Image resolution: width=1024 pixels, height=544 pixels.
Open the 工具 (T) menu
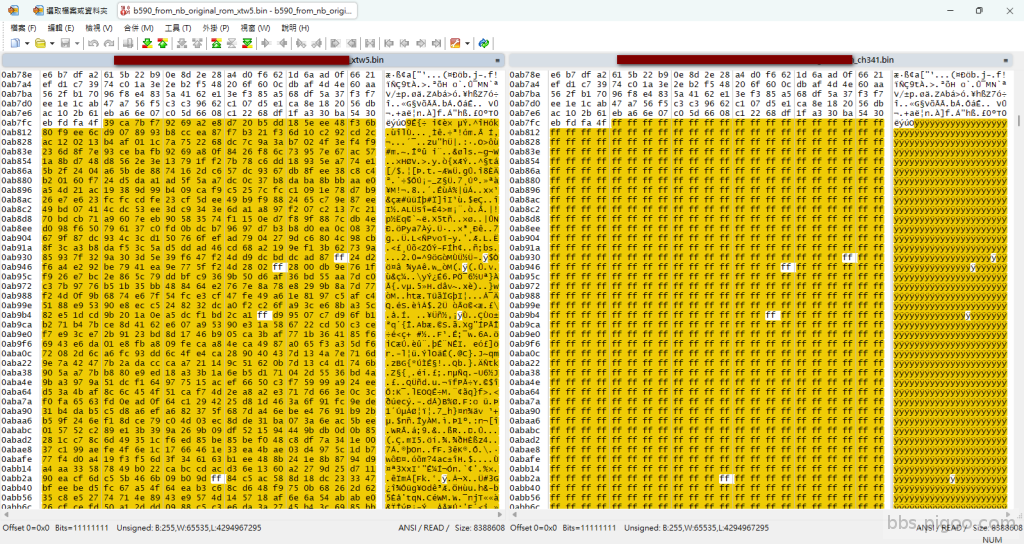[178, 28]
